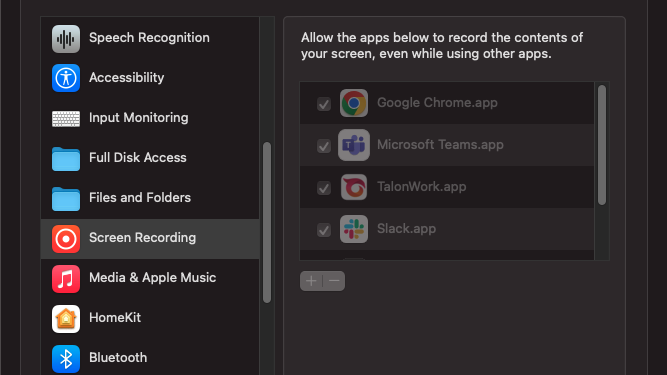Screen dimensions: 667x375
Task: Remove selected app with the minus button
Action: click(x=334, y=281)
